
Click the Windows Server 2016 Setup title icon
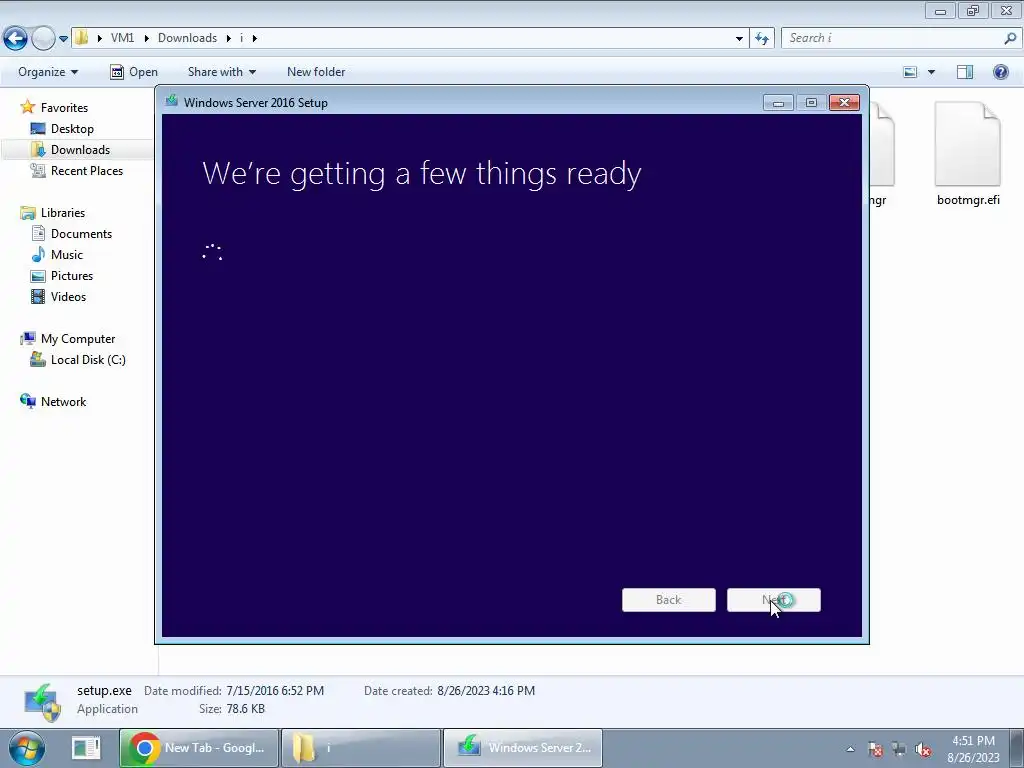pyautogui.click(x=172, y=101)
